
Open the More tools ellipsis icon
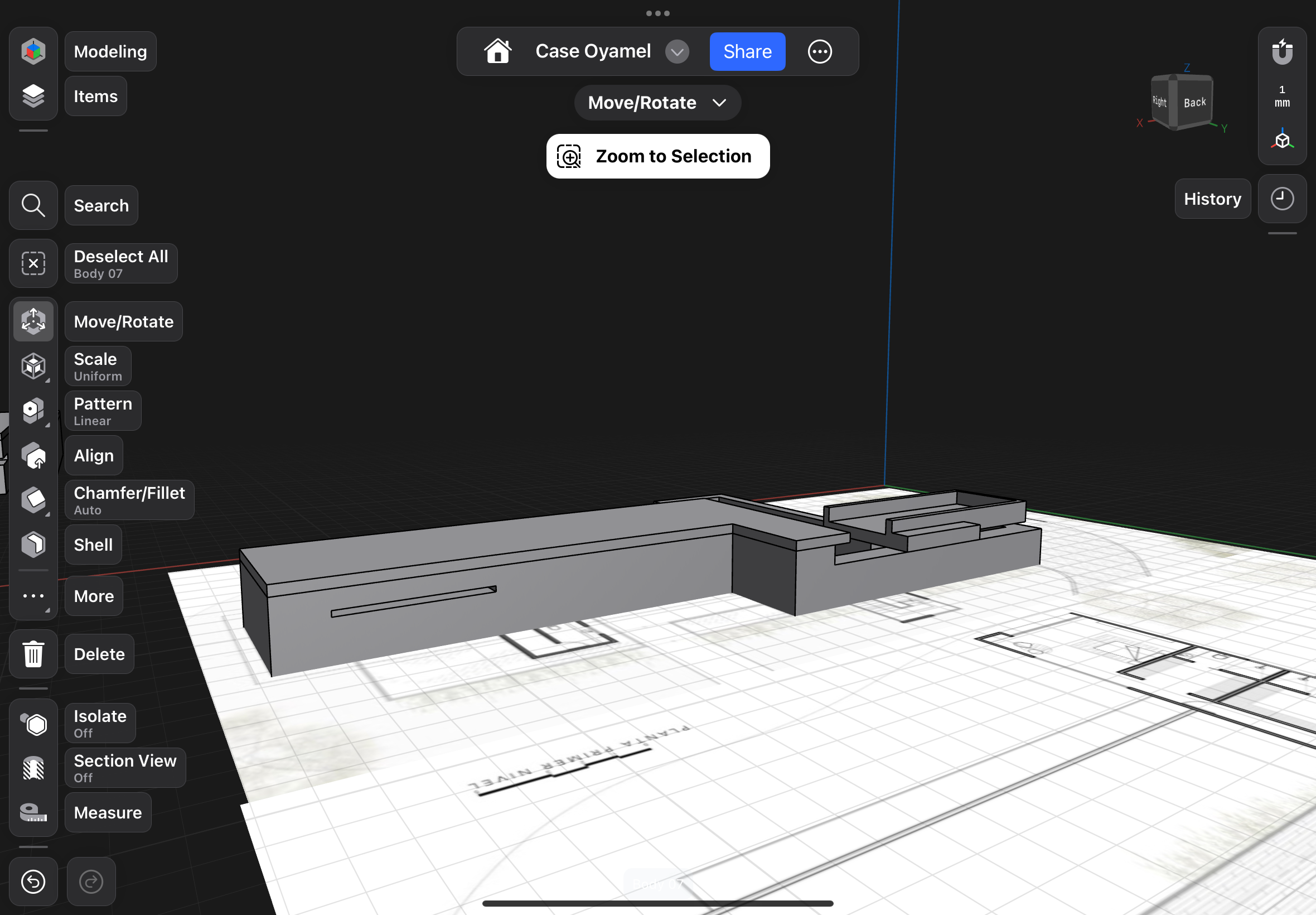pos(33,596)
